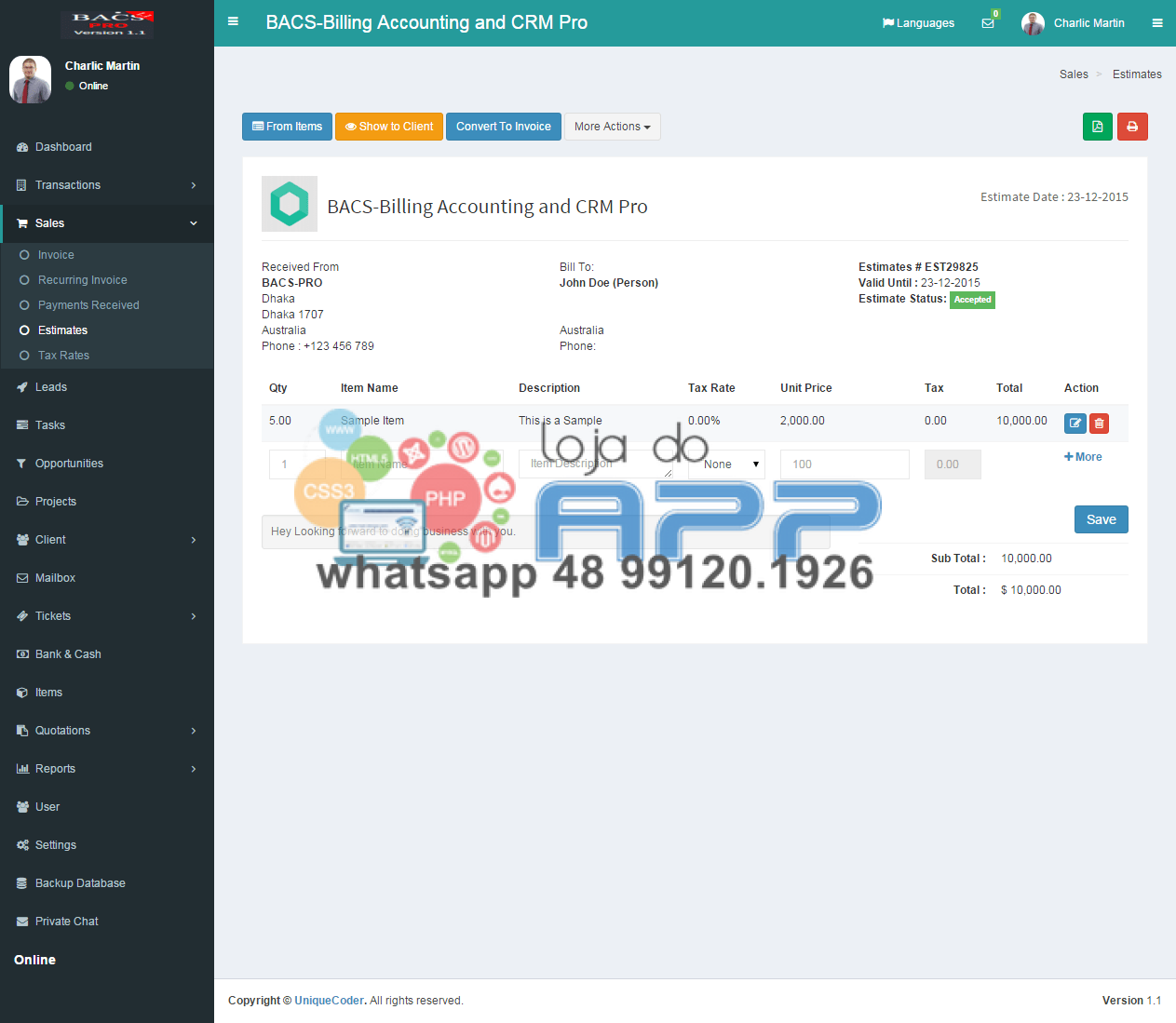Open right panel via top-right hamburger icon
Screen dimensions: 1176x1023
coord(1157,23)
